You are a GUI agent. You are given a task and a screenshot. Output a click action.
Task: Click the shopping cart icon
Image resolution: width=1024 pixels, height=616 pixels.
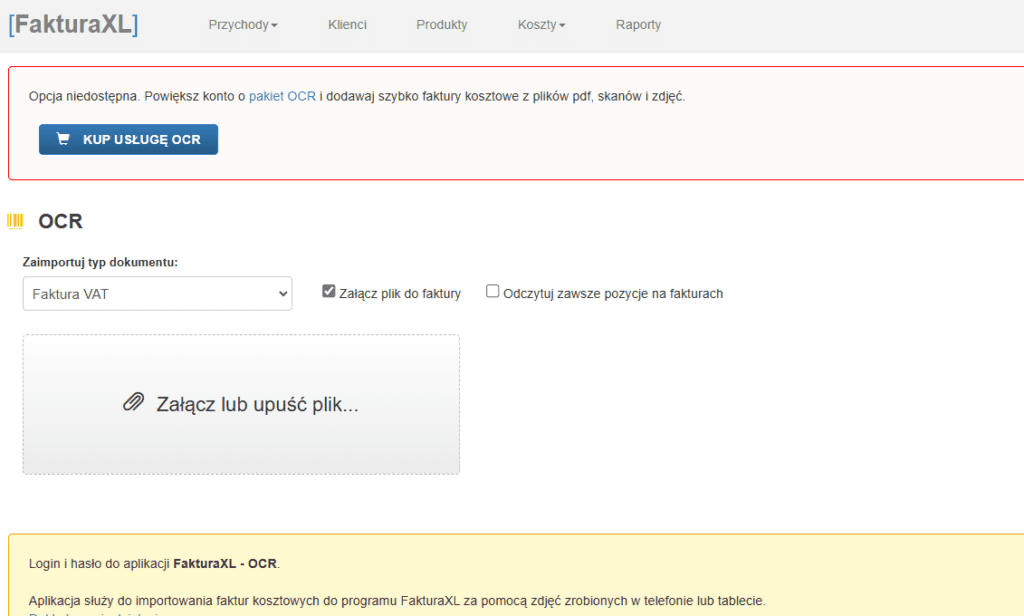point(63,140)
